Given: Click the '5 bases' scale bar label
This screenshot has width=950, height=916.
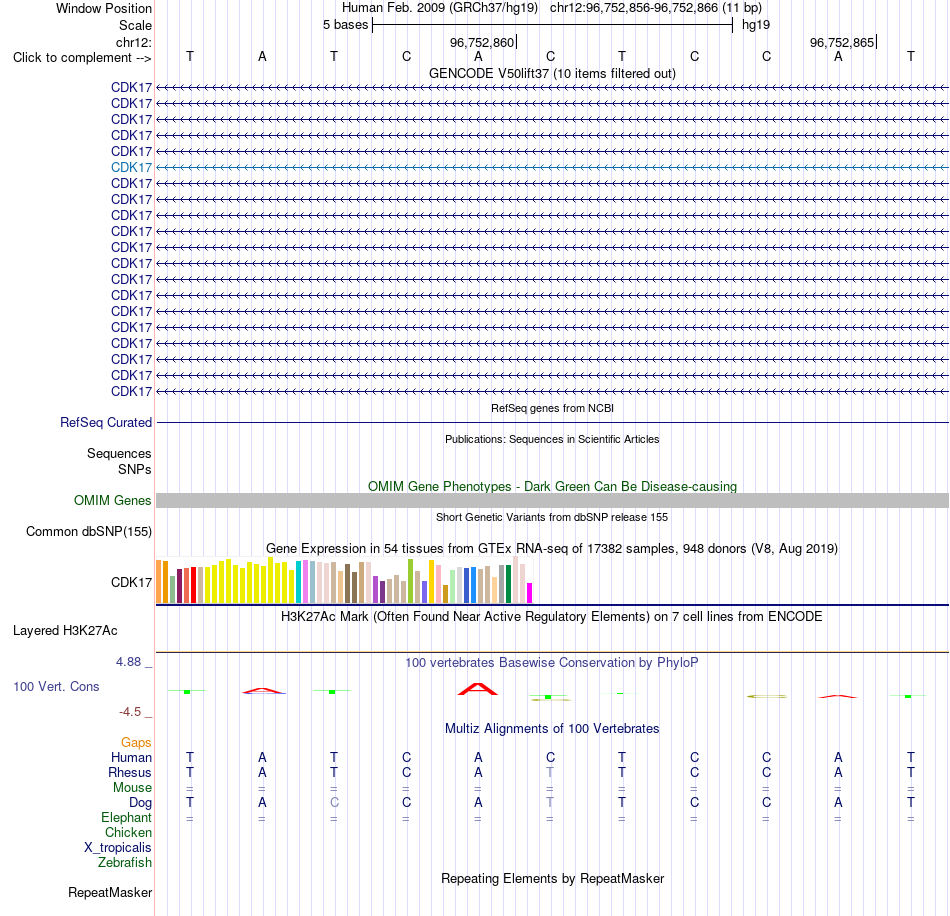Looking at the screenshot, I should point(345,25).
